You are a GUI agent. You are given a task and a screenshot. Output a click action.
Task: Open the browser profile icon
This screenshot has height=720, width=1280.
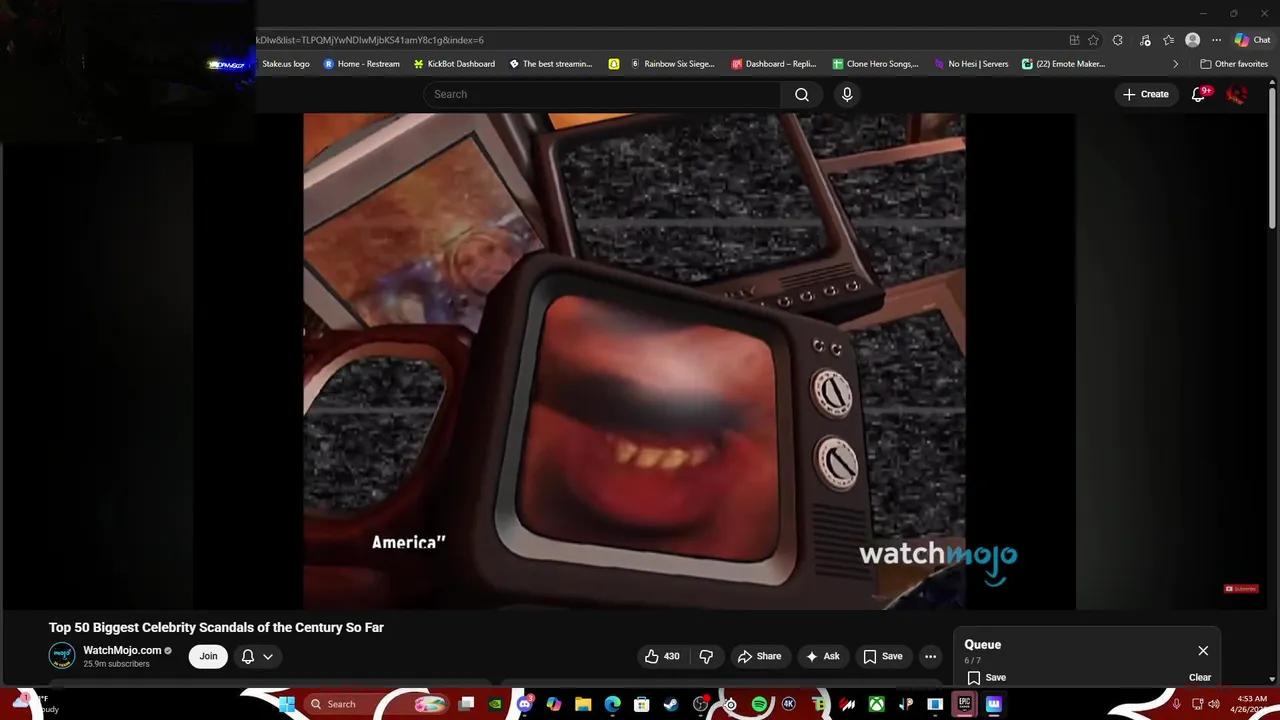click(1192, 40)
